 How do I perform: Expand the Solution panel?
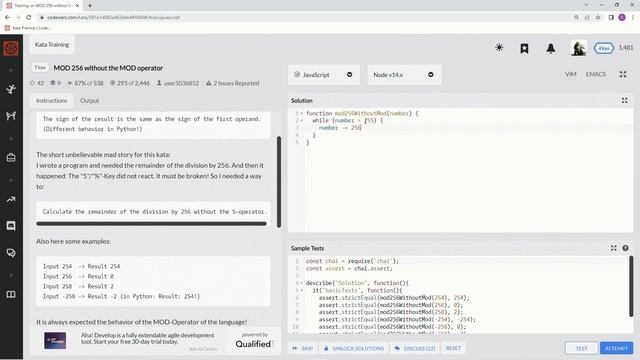[624, 100]
